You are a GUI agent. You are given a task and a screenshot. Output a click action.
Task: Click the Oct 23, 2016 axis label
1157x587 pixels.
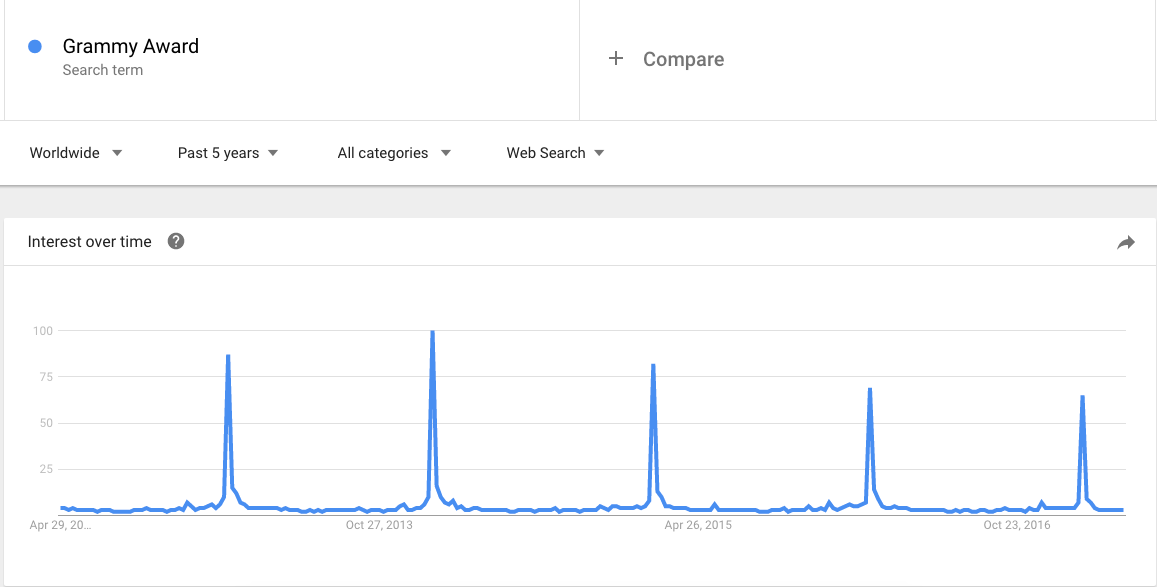[1016, 524]
